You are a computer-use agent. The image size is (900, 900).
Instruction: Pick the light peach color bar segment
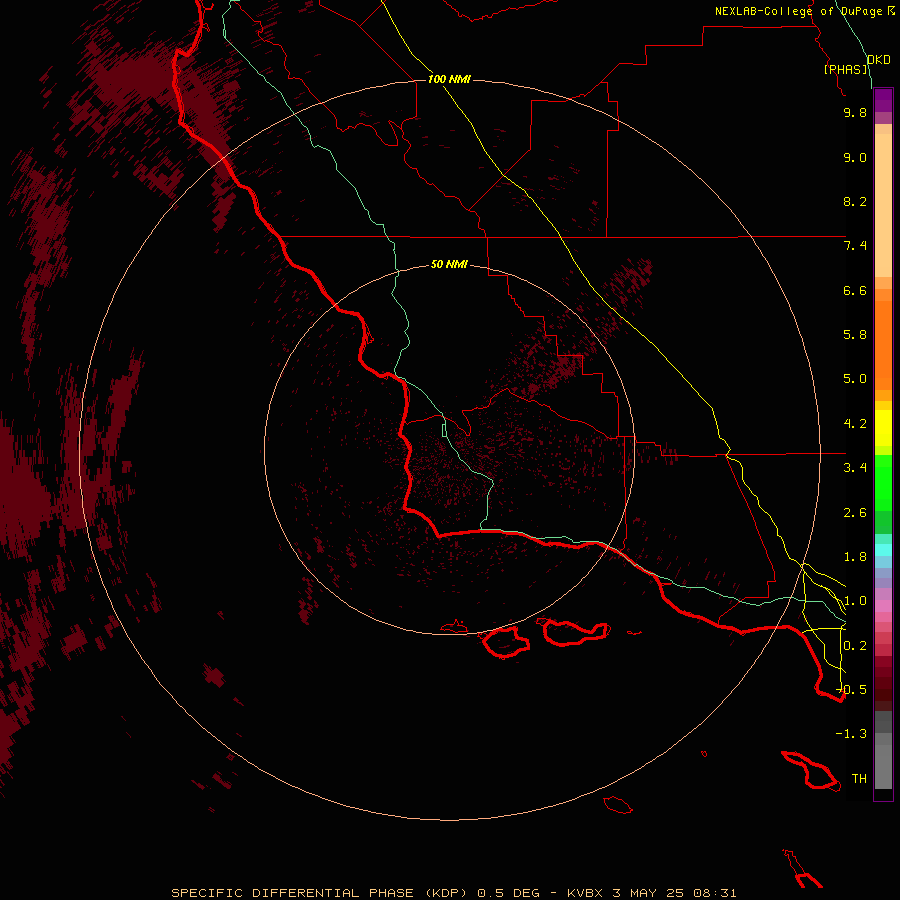click(883, 205)
